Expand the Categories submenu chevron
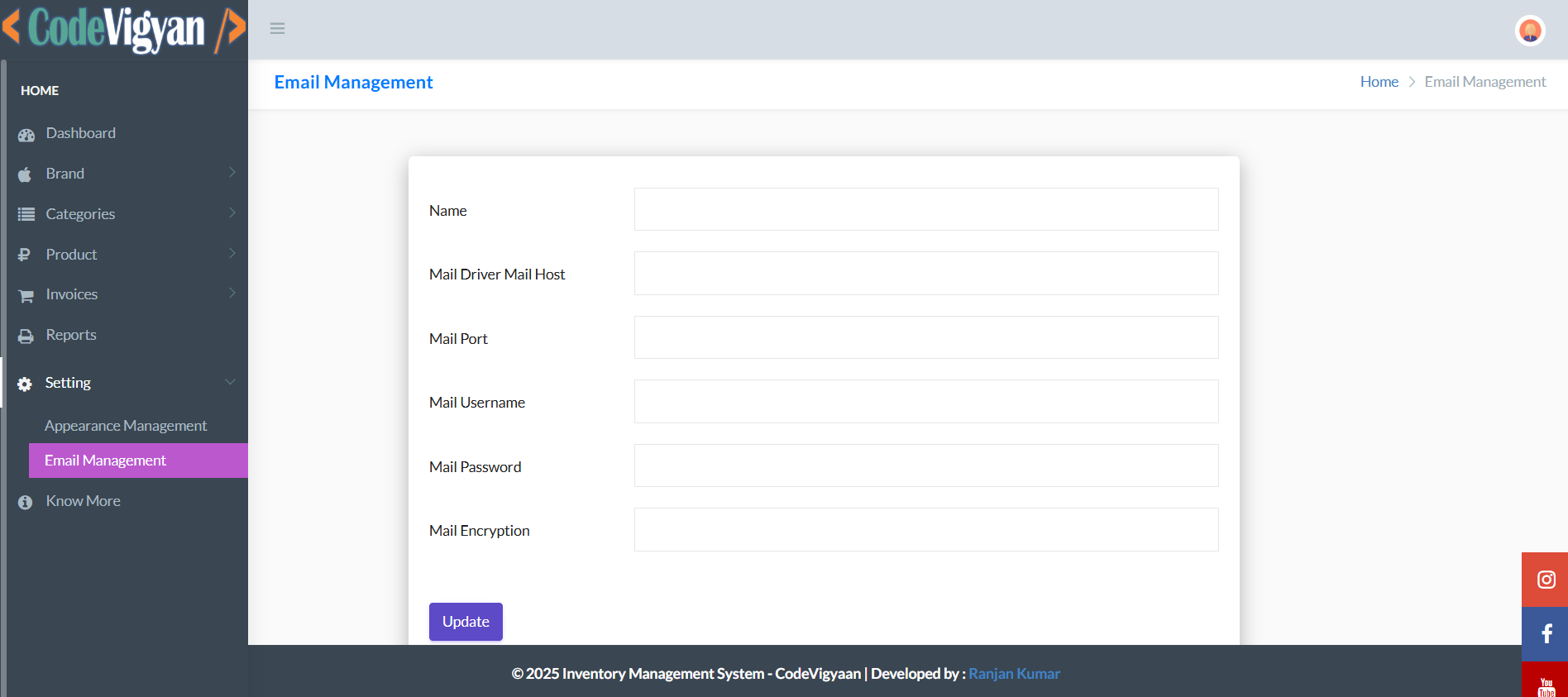 (232, 213)
